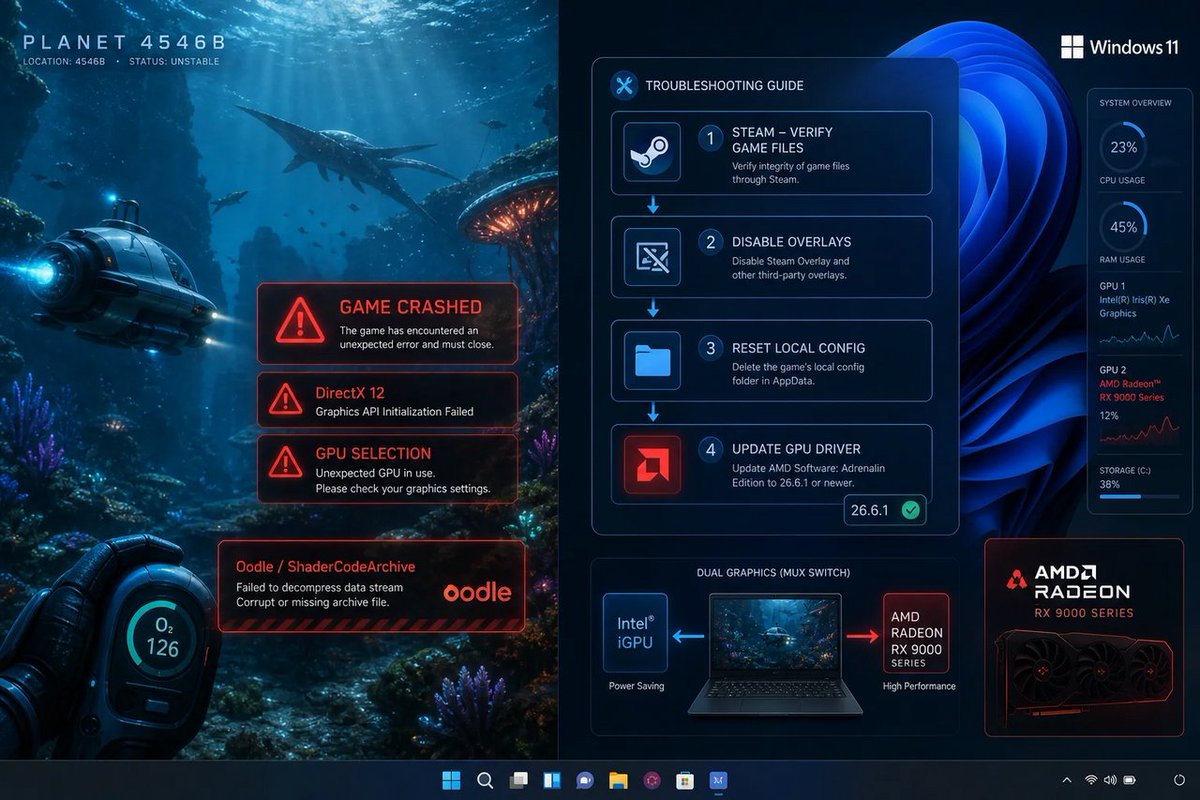Click the warning triangle on Game Crashed
The width and height of the screenshot is (1200, 800).
click(299, 322)
